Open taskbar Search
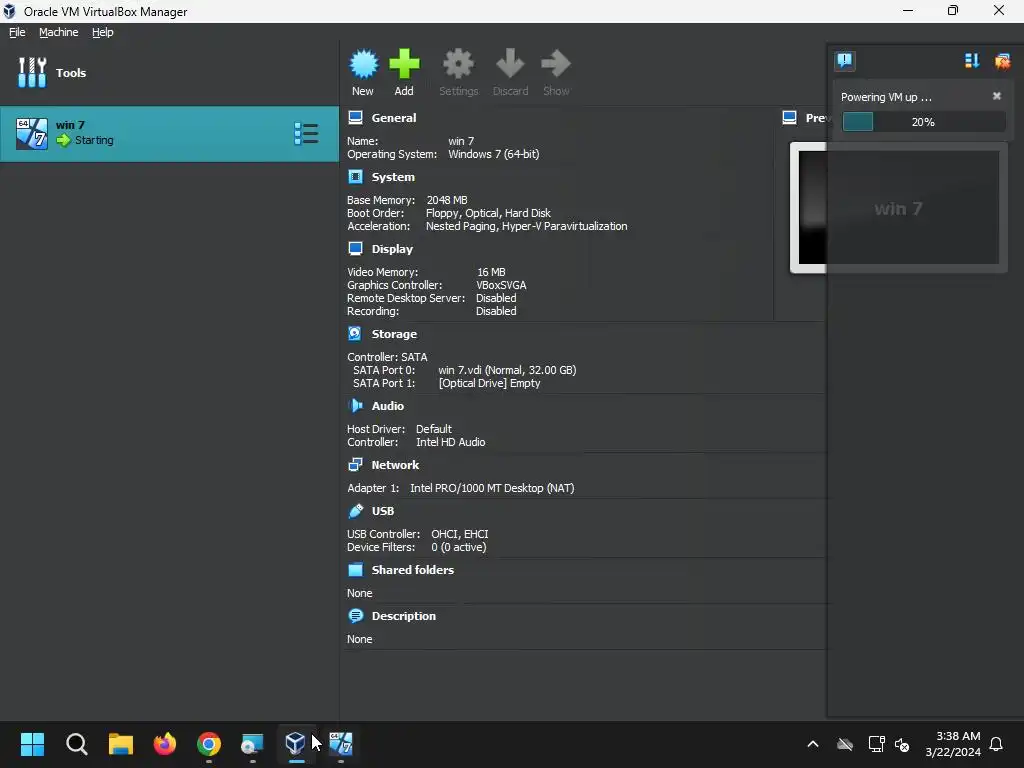Screen dimensions: 1024x768 coord(76,744)
